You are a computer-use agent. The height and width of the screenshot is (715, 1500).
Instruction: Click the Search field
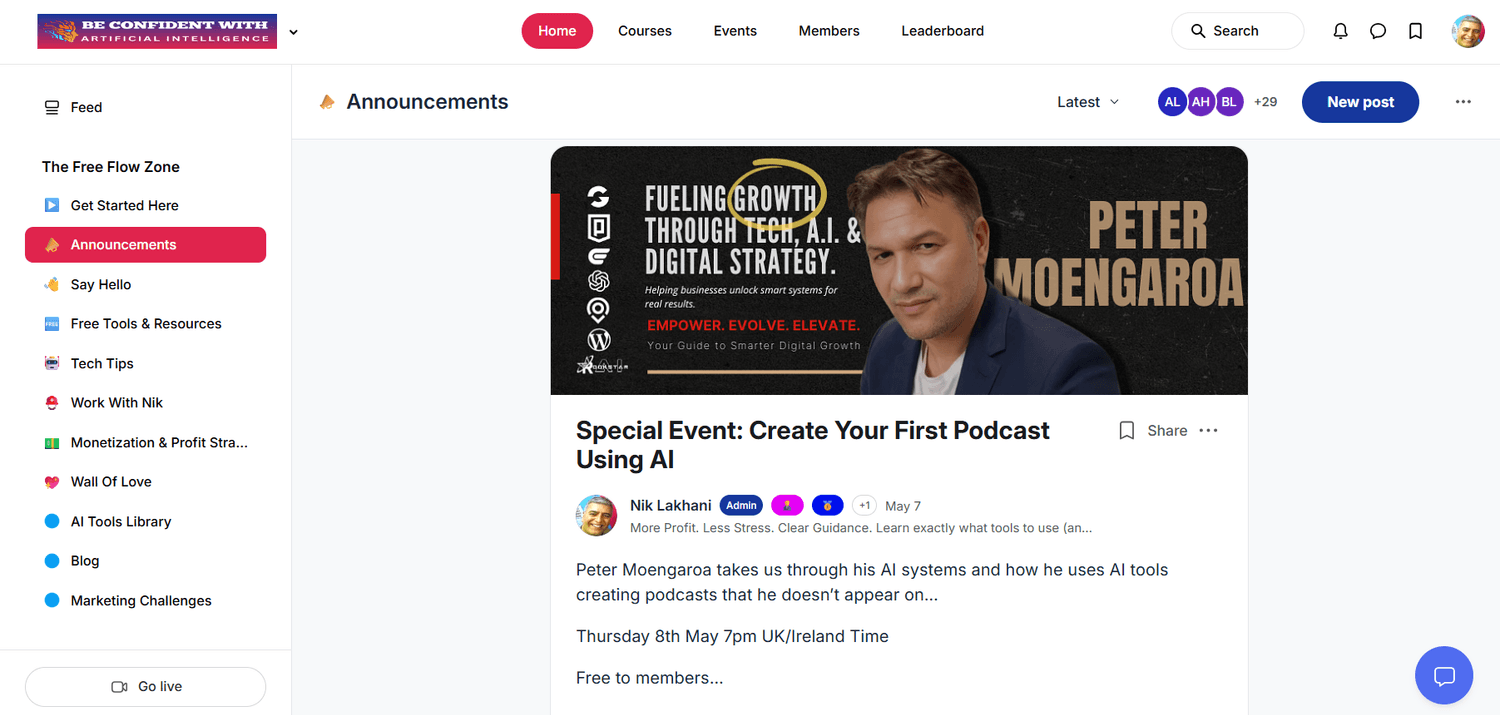click(1238, 31)
